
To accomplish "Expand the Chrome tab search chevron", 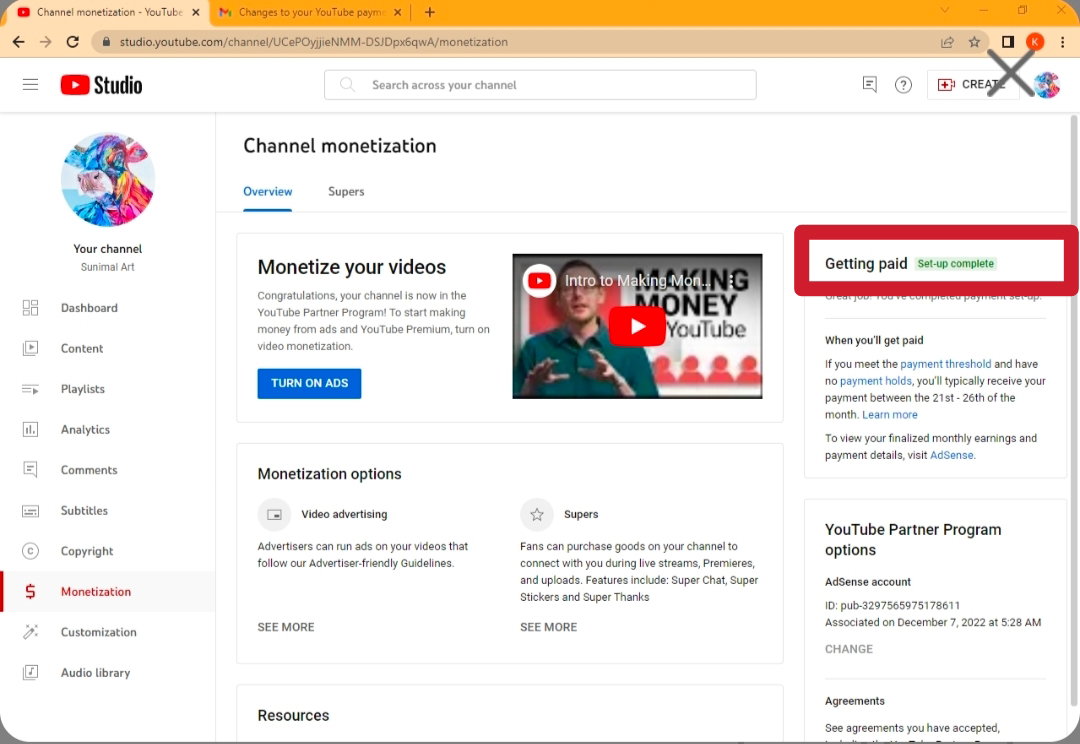I will [944, 10].
